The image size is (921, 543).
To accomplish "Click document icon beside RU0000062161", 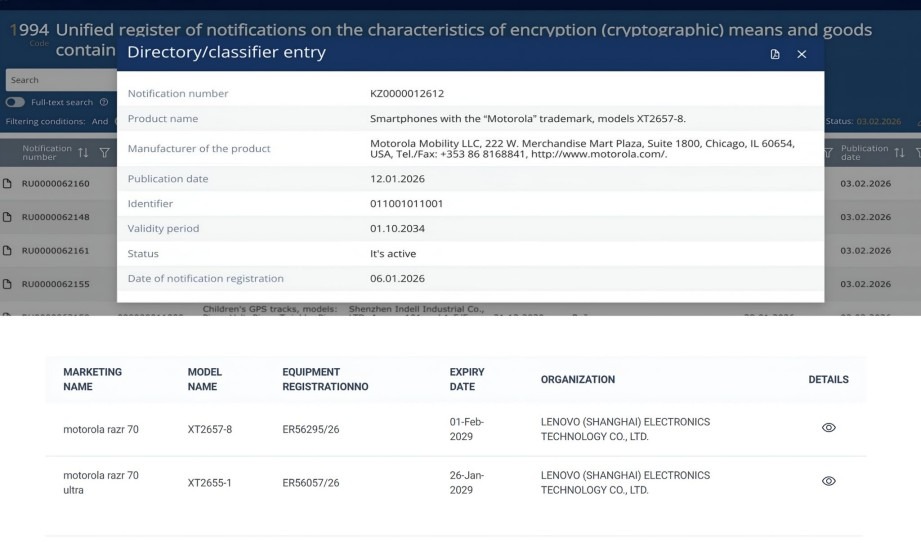I will (7, 251).
